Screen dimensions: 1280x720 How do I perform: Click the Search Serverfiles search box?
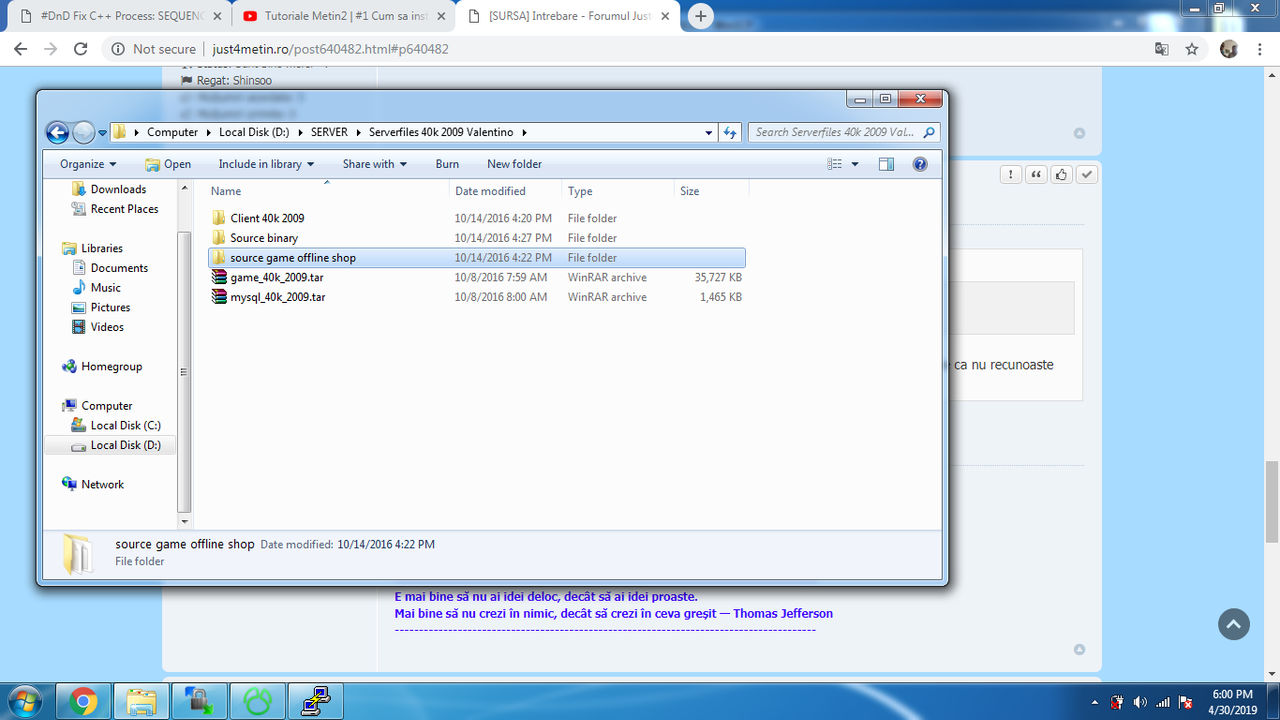[x=844, y=132]
